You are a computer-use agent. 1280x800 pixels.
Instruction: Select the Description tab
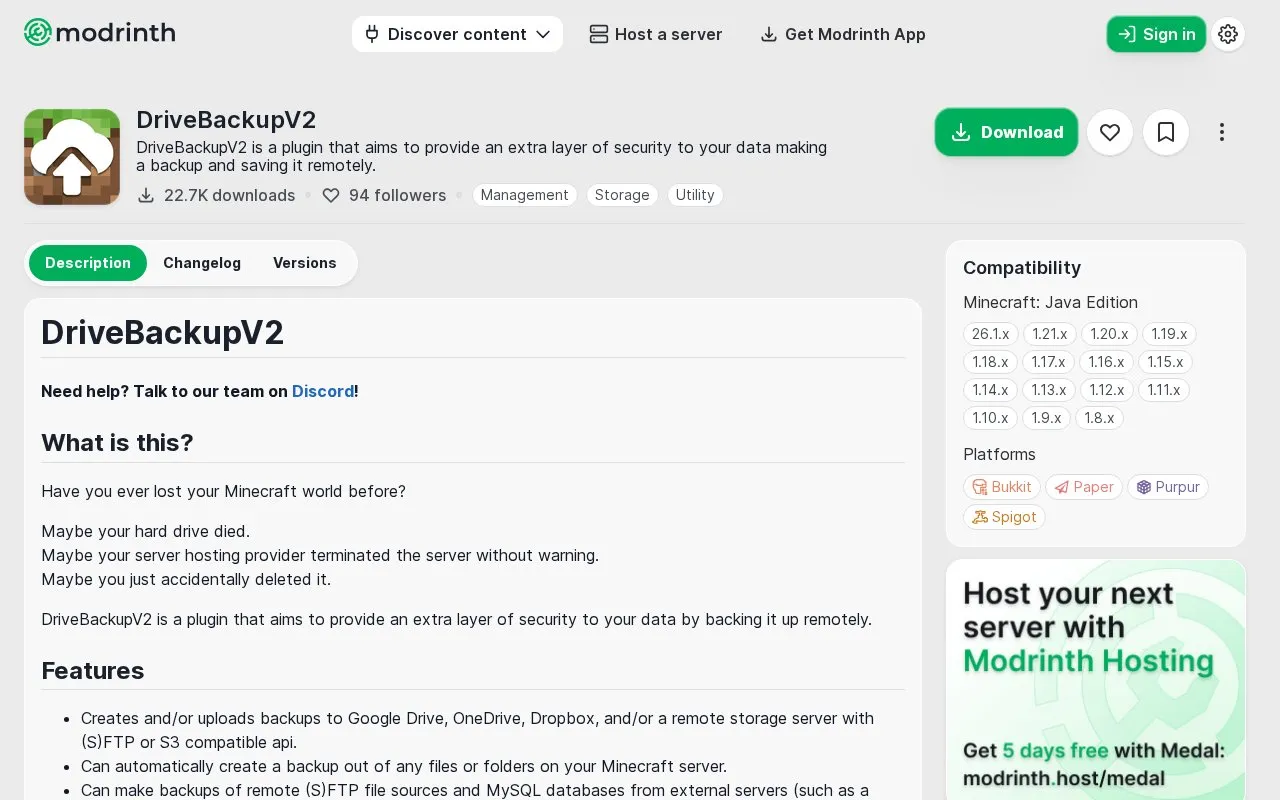point(88,263)
